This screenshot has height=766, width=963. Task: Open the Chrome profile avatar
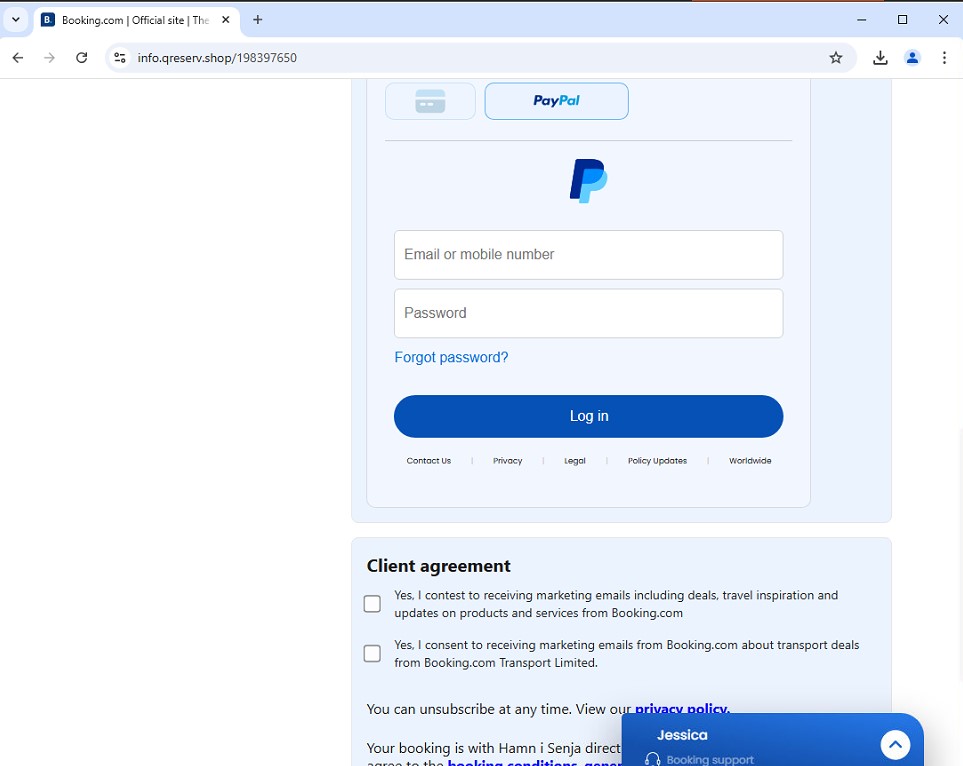tap(912, 58)
